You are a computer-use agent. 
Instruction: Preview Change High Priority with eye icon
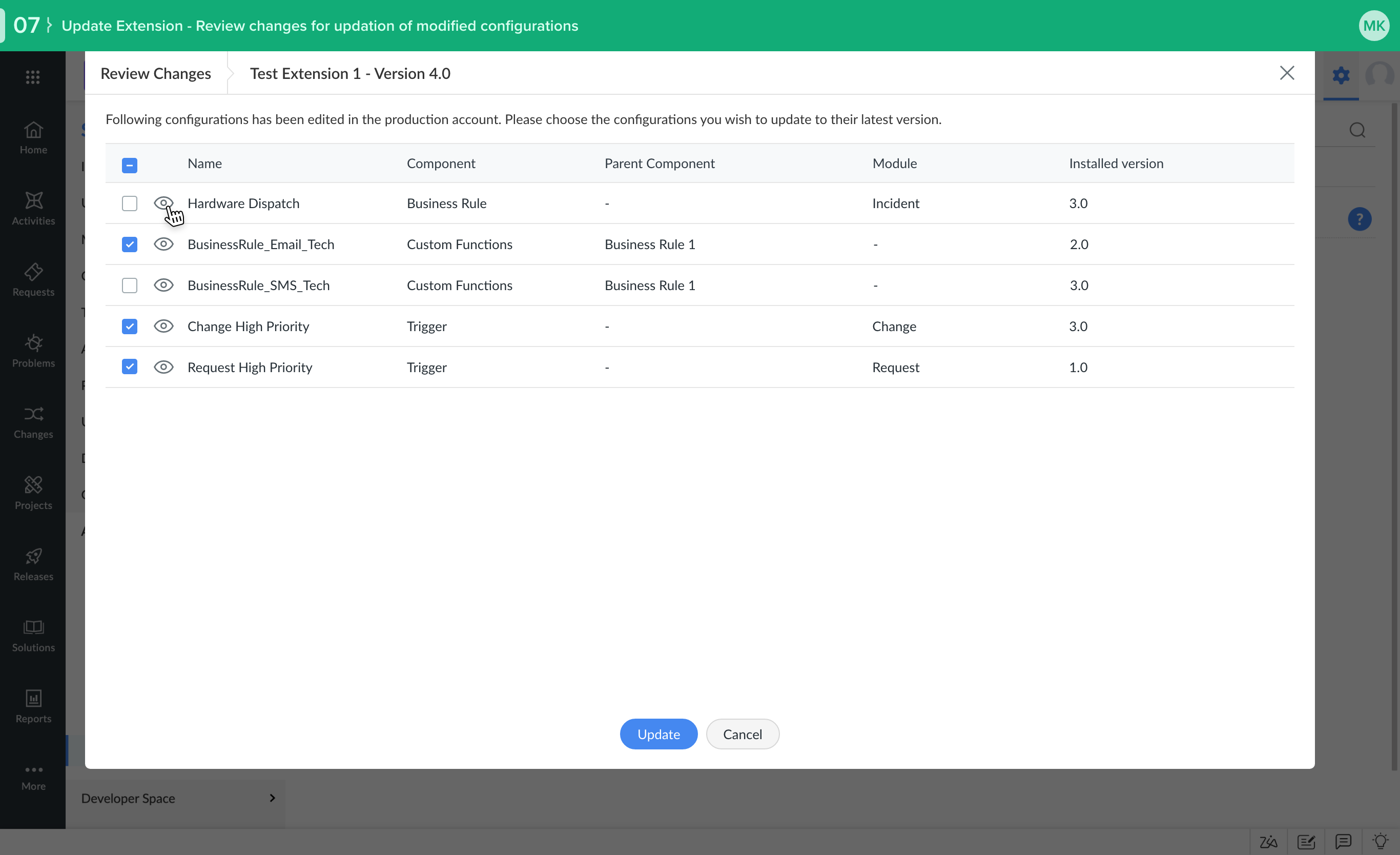163,325
